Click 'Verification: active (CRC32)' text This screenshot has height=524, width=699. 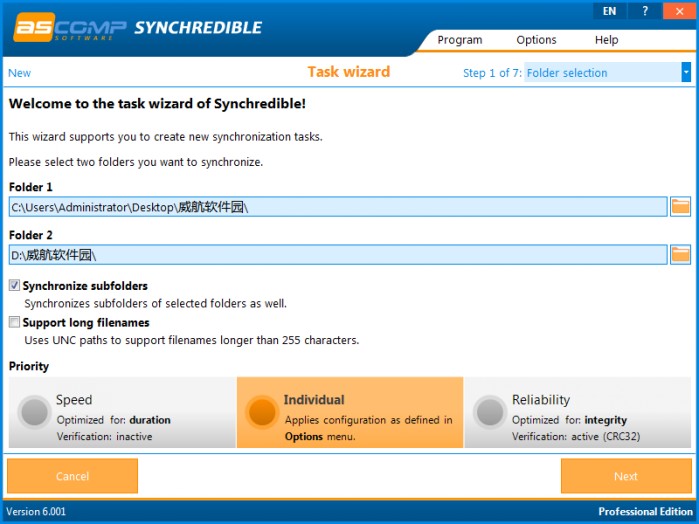[576, 436]
